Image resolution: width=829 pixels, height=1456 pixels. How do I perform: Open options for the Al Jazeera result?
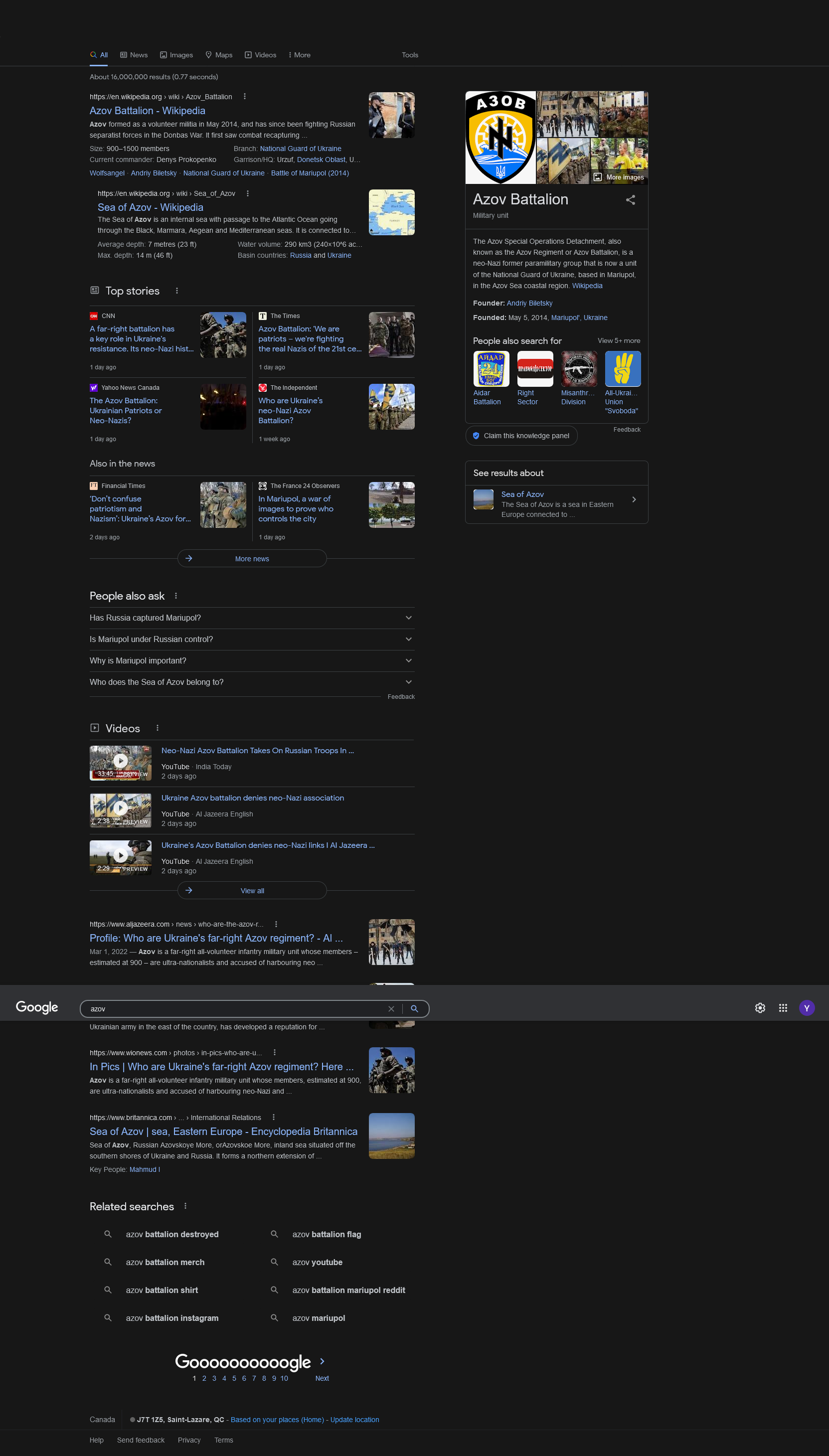pos(276,924)
